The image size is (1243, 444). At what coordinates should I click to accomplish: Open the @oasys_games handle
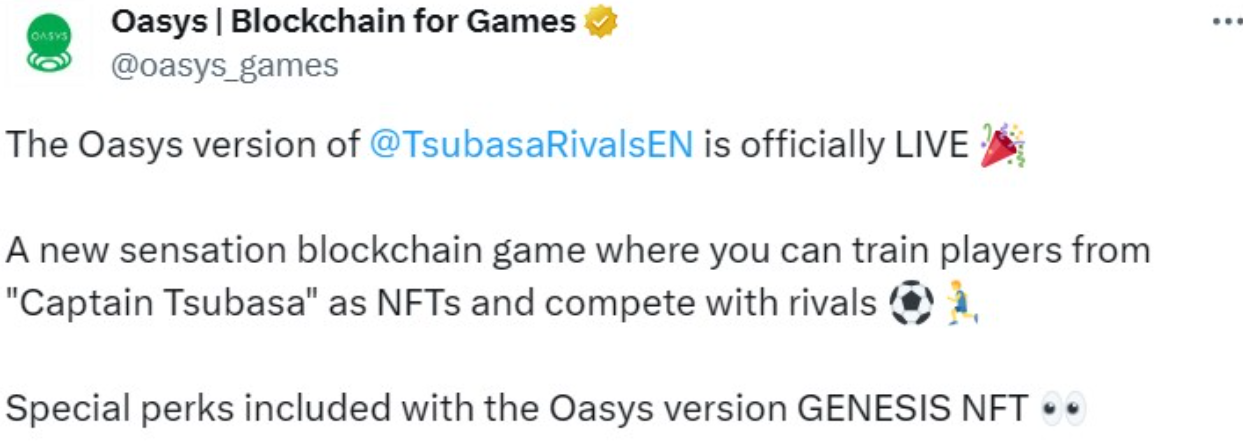(x=224, y=66)
